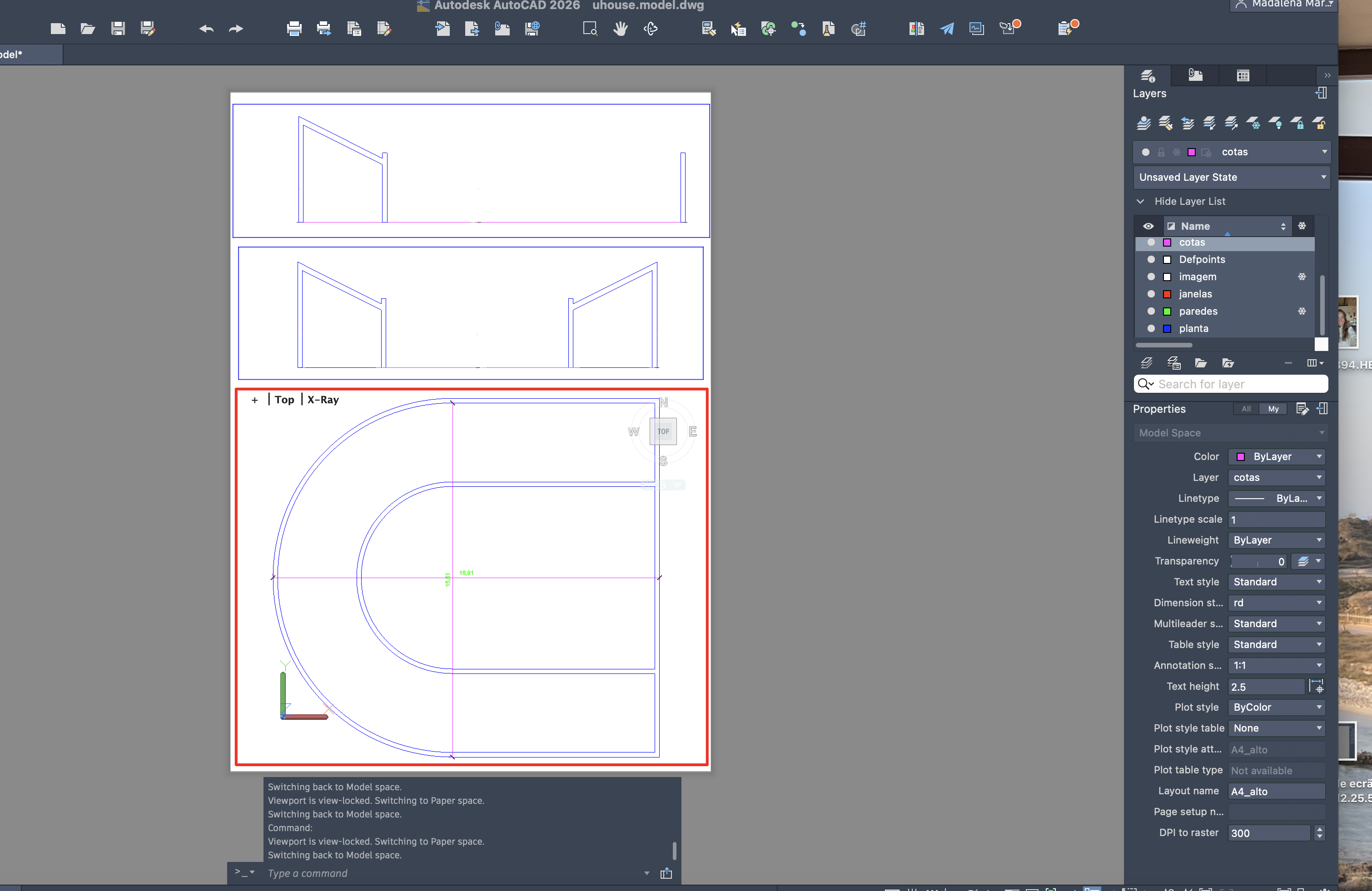Open the current layer cotas dropdown
The image size is (1372, 891).
click(1324, 152)
